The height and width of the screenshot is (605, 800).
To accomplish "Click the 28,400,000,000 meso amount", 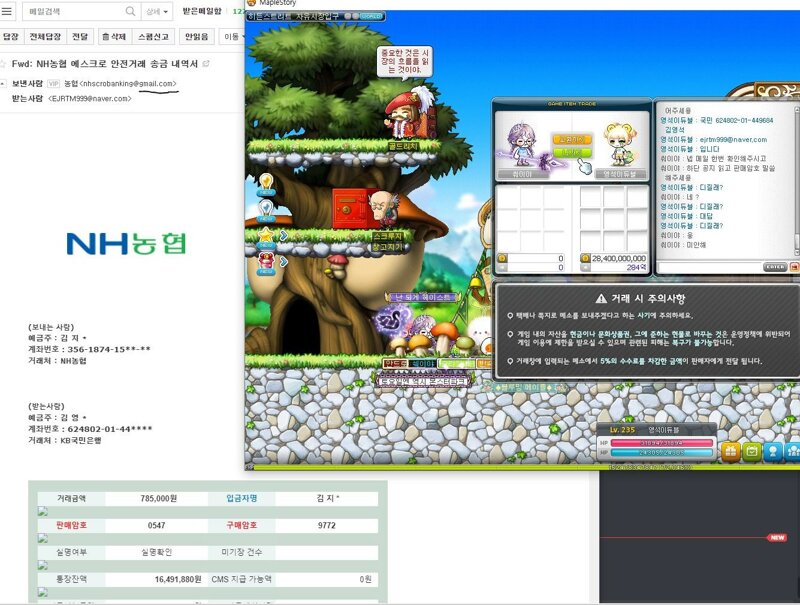I will [618, 259].
